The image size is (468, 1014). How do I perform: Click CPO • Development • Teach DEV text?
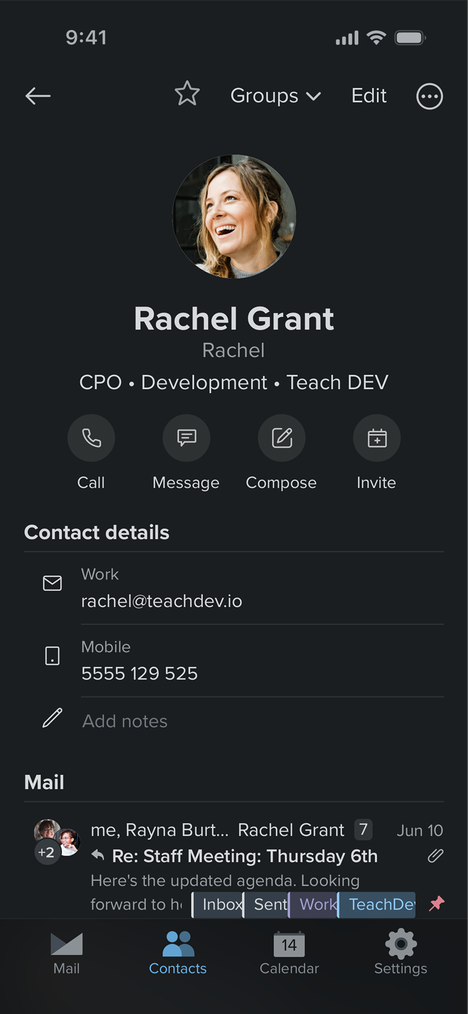click(x=233, y=383)
